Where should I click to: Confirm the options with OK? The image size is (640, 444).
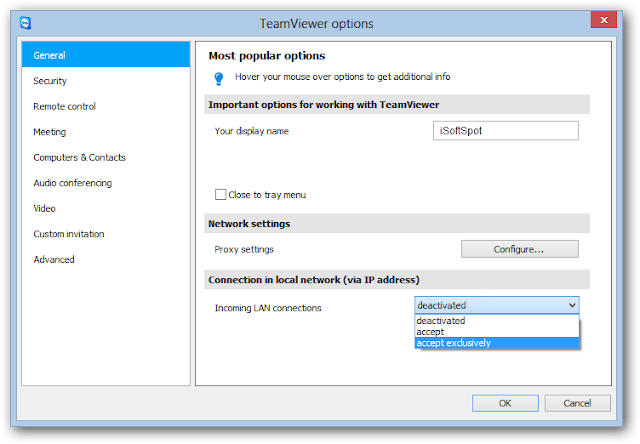(505, 403)
